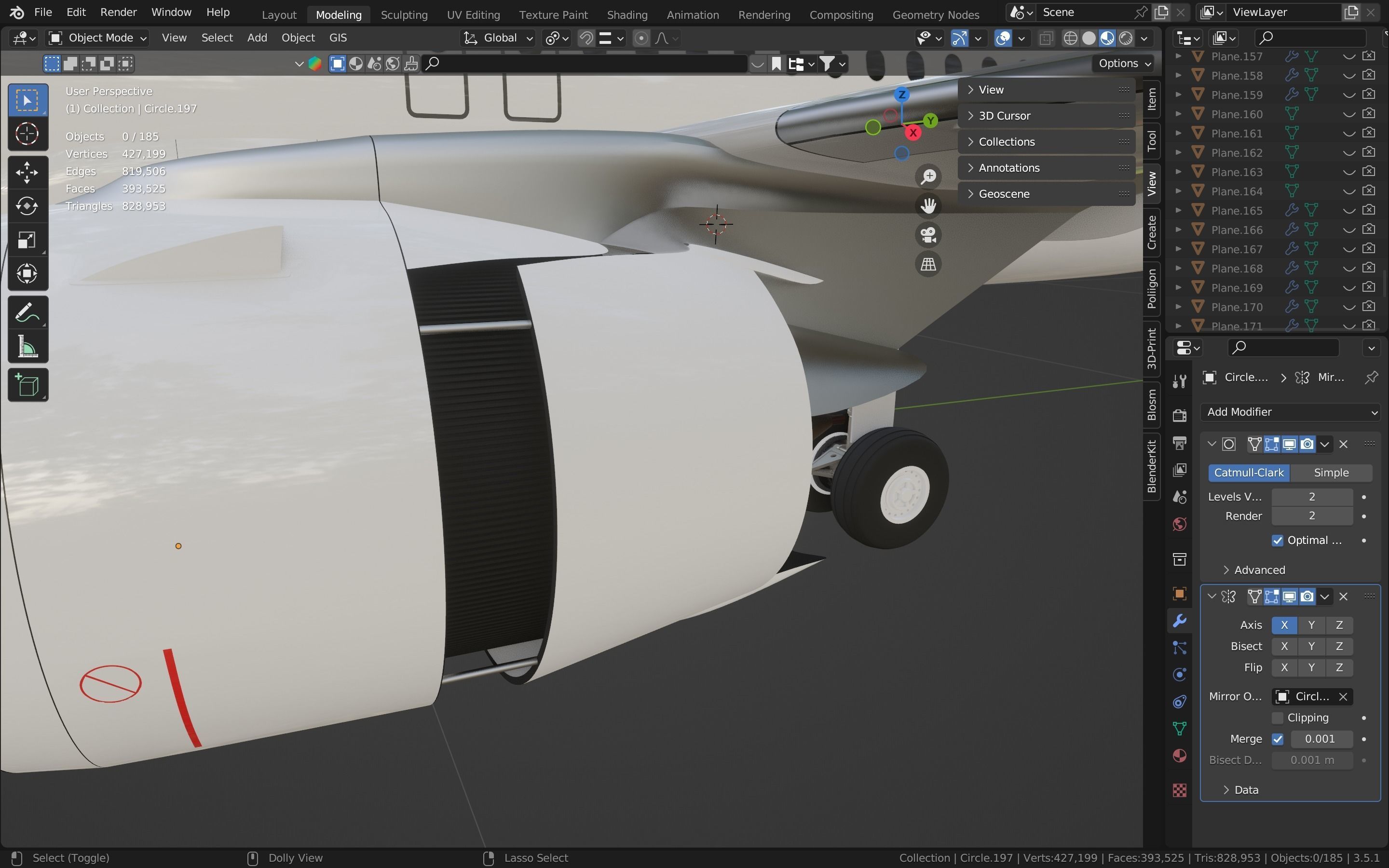Switch orthographic/perspective grid icon

pyautogui.click(x=928, y=264)
